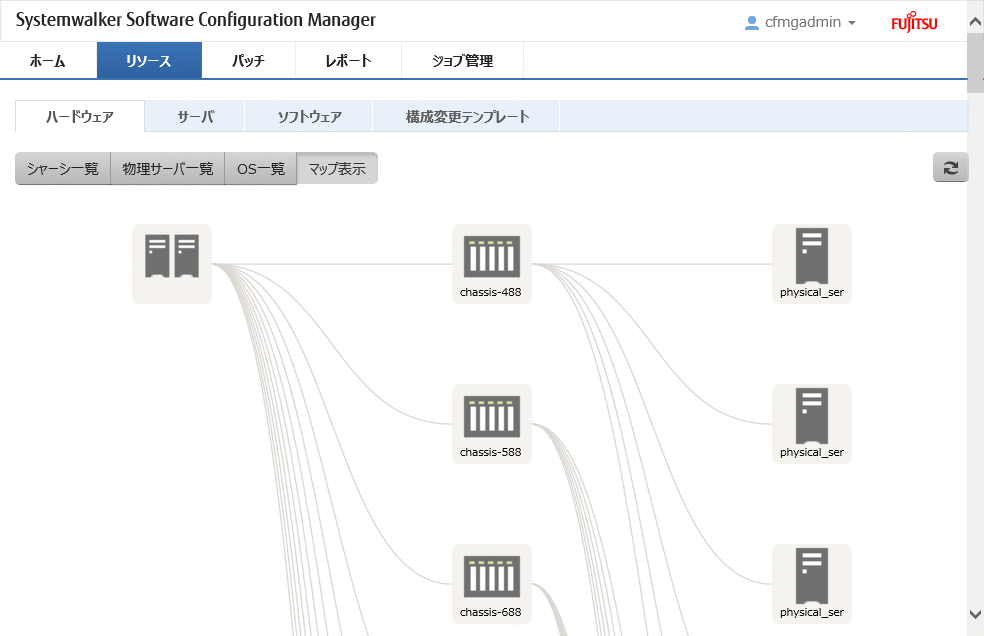Select the chassis-588 node icon
Image resolution: width=984 pixels, height=636 pixels.
click(492, 417)
